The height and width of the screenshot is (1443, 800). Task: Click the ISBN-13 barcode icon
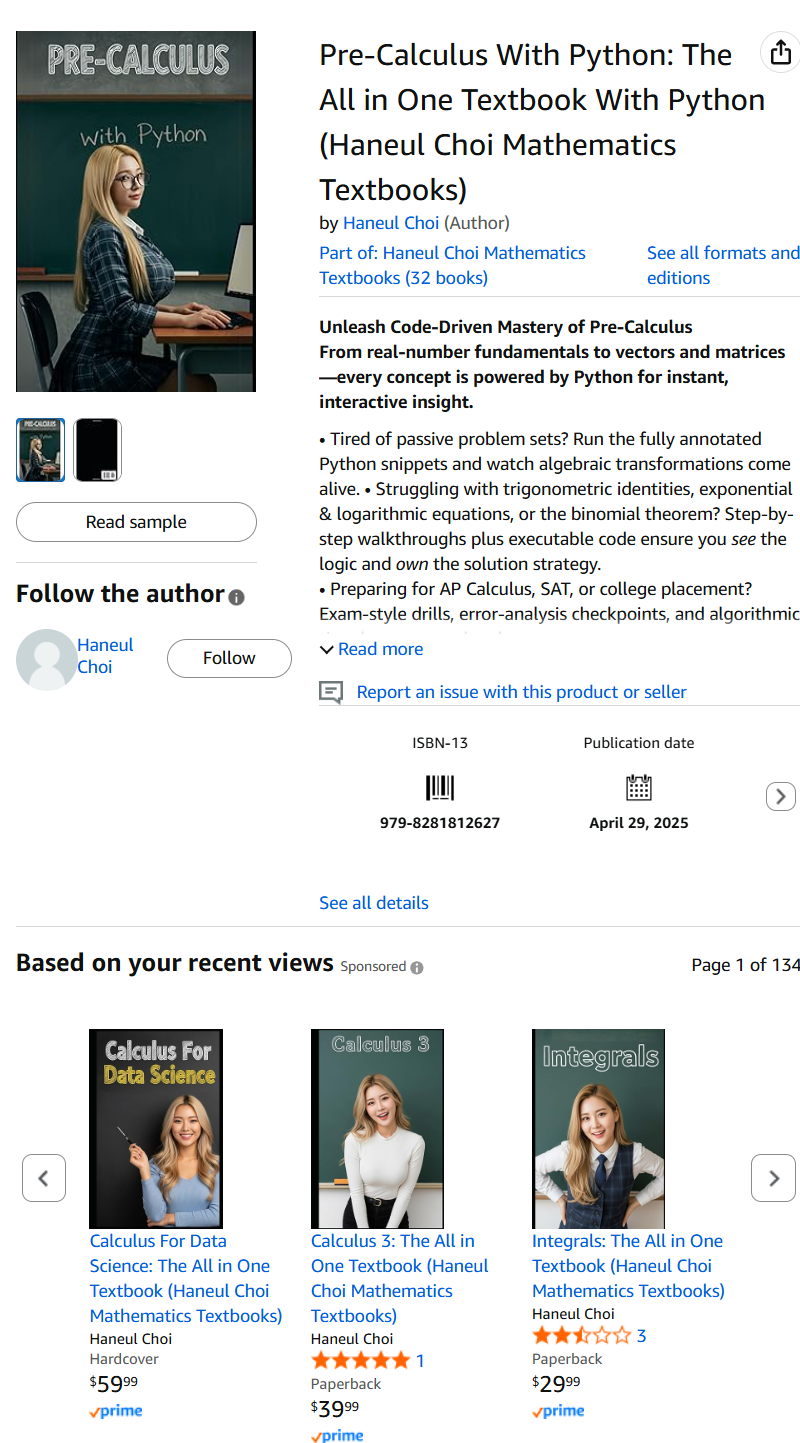[x=440, y=788]
